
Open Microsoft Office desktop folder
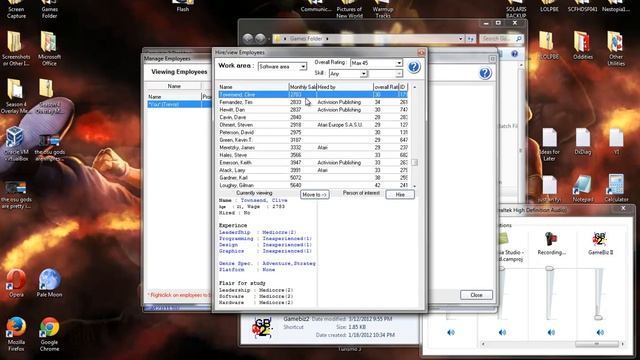point(49,49)
